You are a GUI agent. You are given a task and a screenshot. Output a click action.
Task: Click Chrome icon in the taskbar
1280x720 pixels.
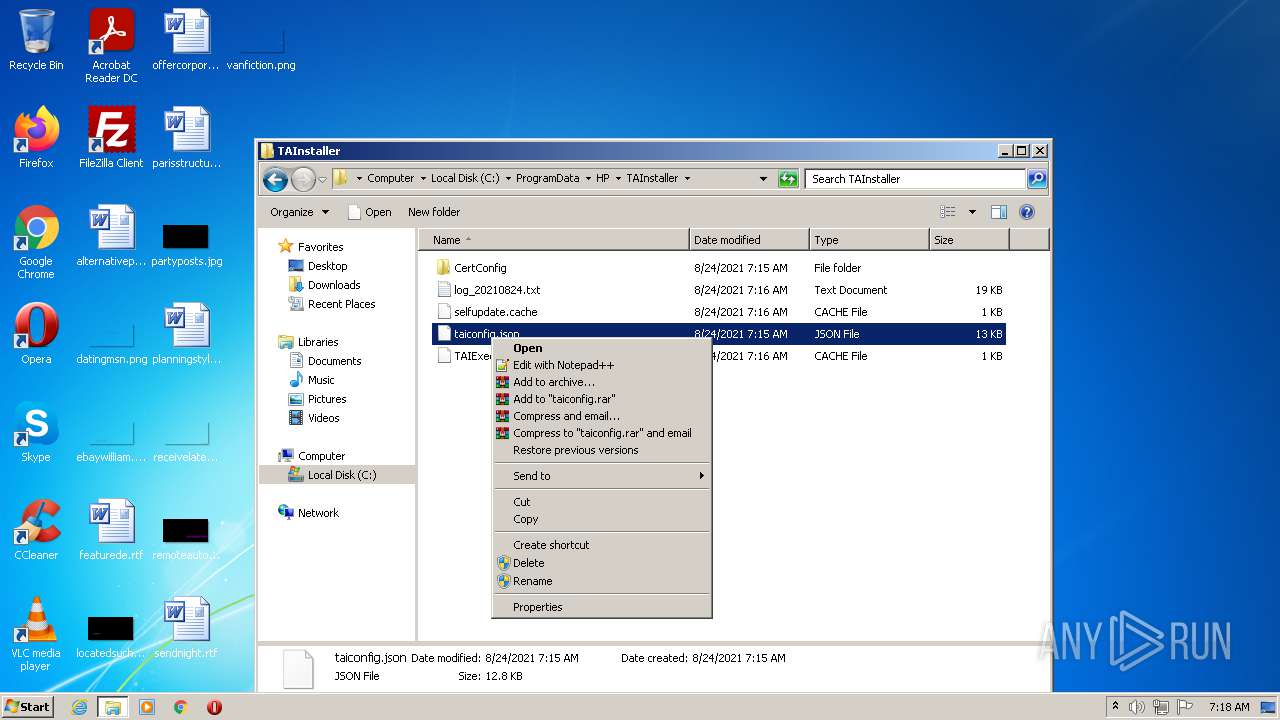tap(180, 707)
